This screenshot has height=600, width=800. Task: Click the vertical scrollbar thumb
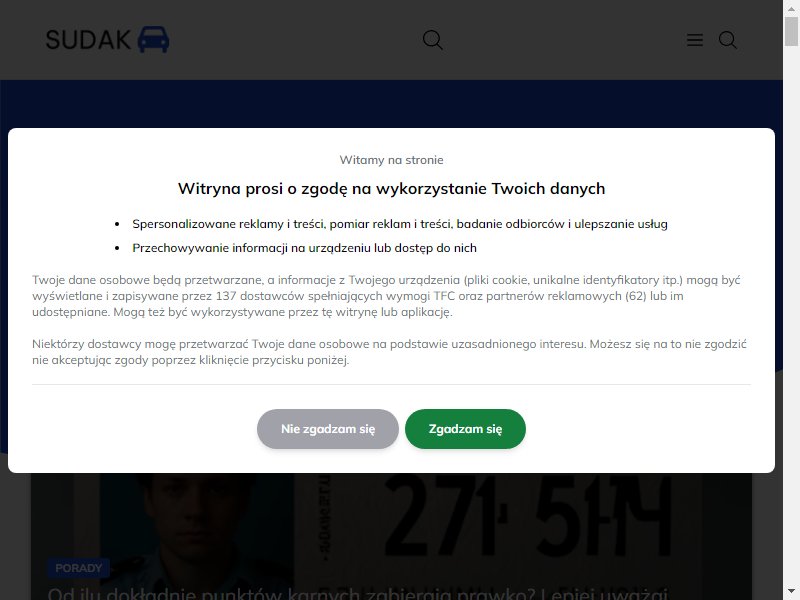pos(791,31)
